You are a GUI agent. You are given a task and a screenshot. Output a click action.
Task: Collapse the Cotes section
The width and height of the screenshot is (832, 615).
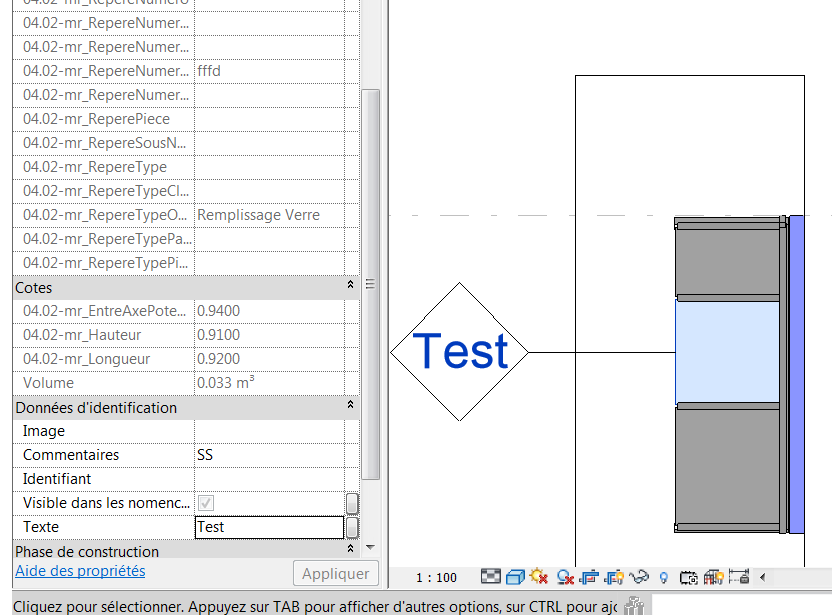pos(350,287)
